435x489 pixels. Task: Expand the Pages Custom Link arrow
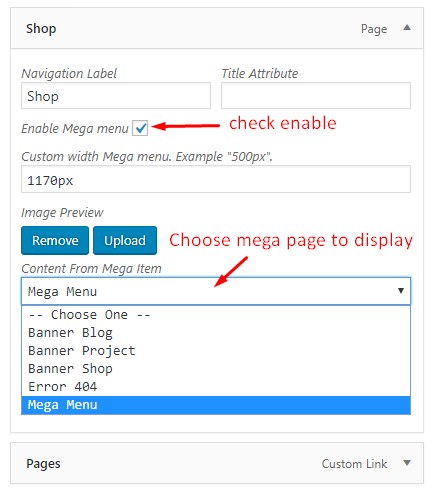tap(407, 462)
